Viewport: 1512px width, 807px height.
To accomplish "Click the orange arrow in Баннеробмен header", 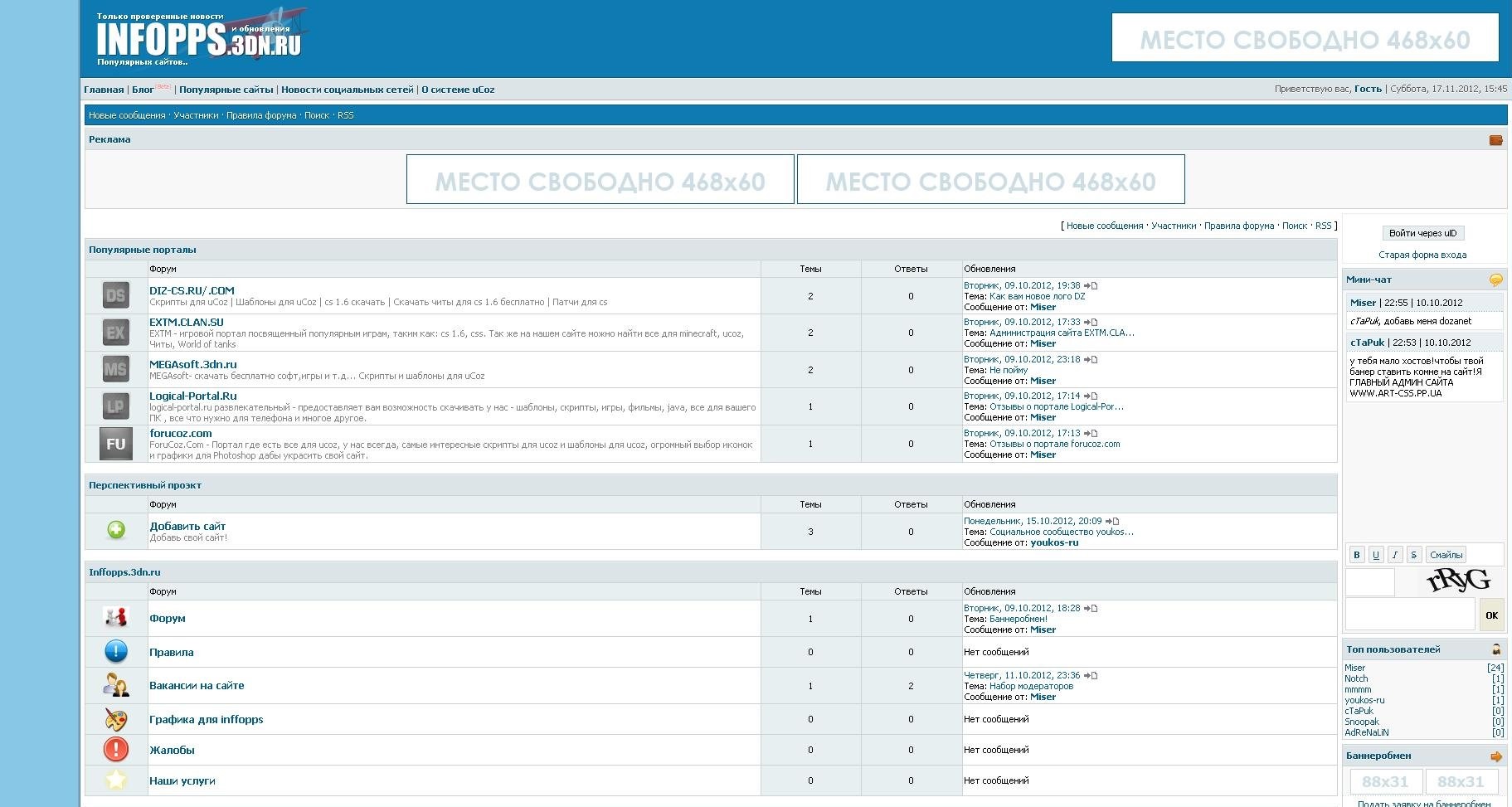I will 1495,756.
